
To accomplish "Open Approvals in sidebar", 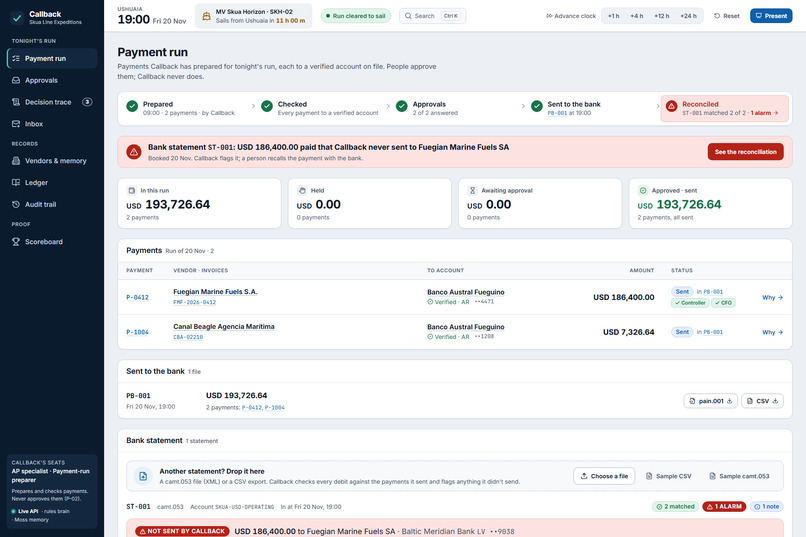I will pyautogui.click(x=52, y=80).
